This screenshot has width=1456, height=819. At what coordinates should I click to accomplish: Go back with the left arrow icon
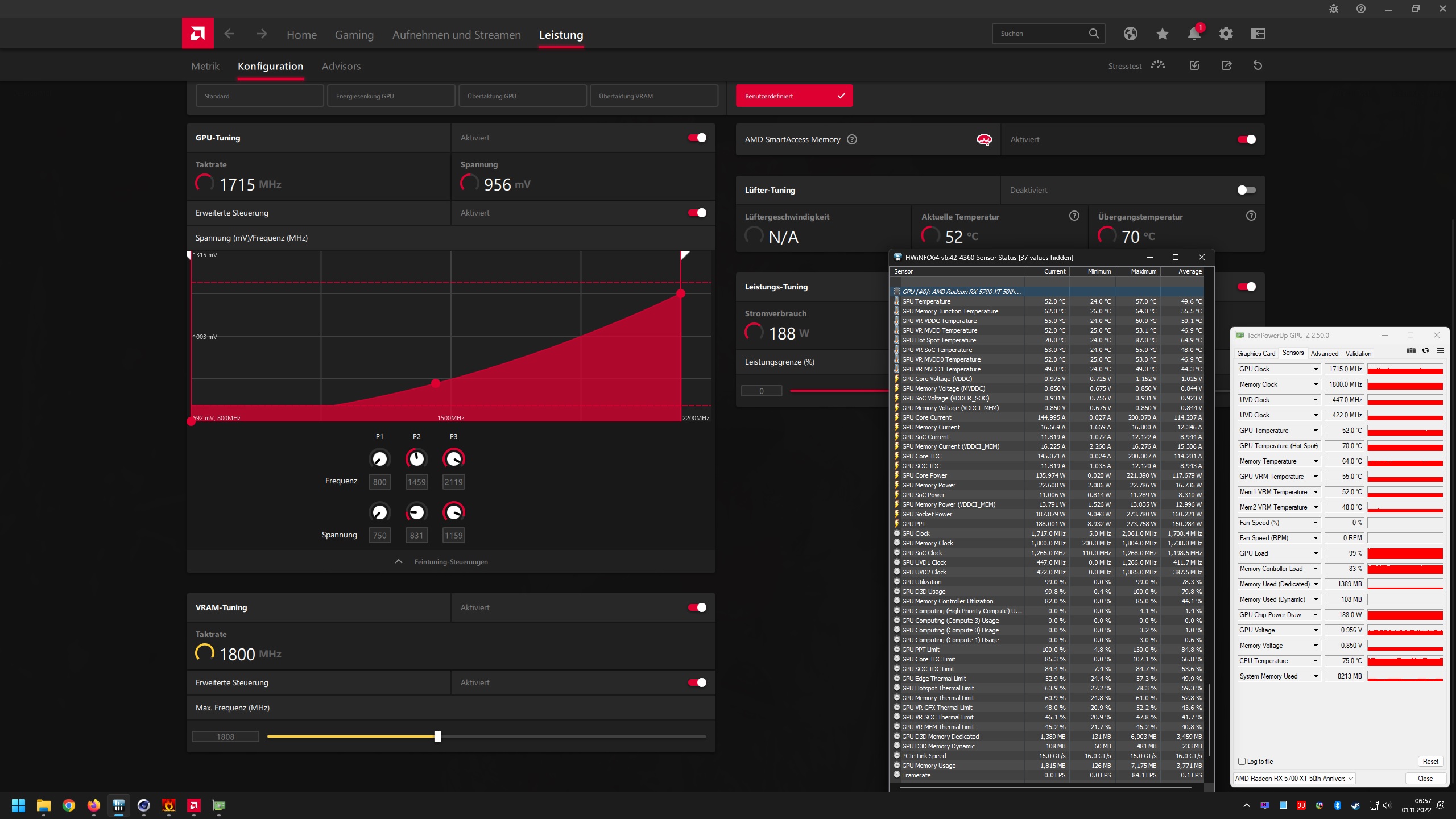pyautogui.click(x=229, y=34)
